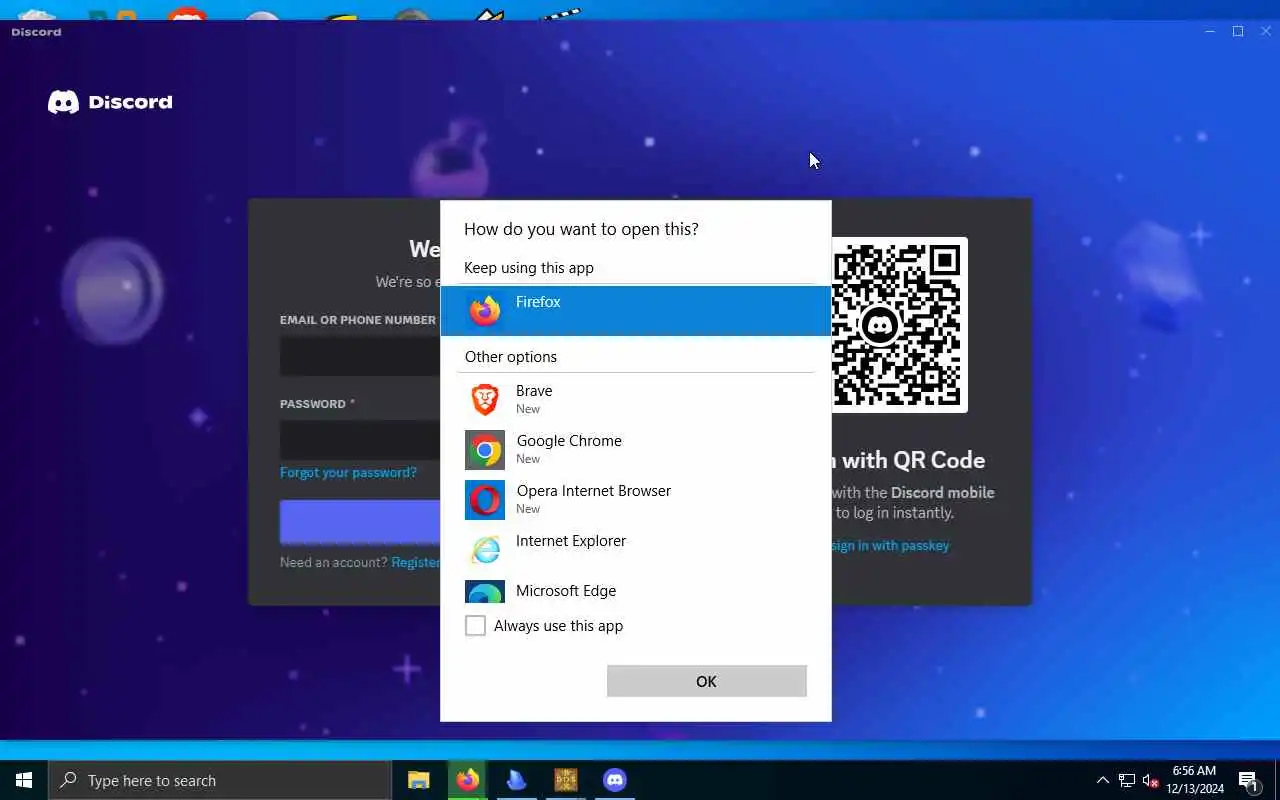
Task: Select the 'Google Chrome' name text
Action: tap(569, 440)
